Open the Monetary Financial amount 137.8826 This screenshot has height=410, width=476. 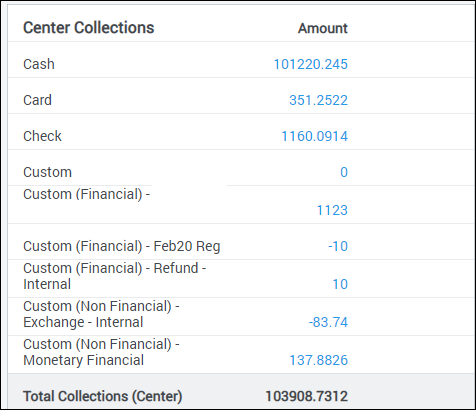[x=318, y=360]
